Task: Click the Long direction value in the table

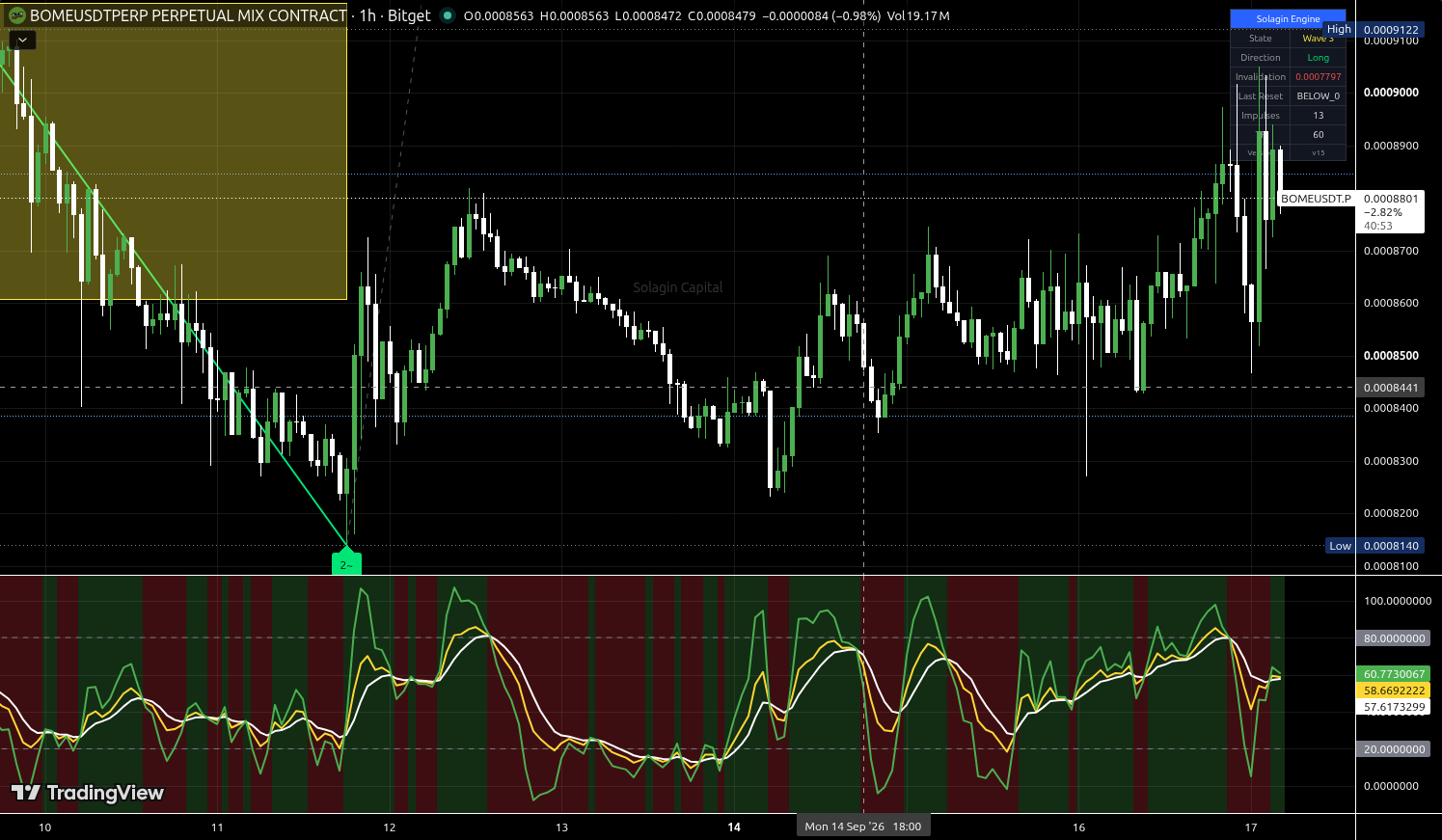Action: [x=1318, y=58]
